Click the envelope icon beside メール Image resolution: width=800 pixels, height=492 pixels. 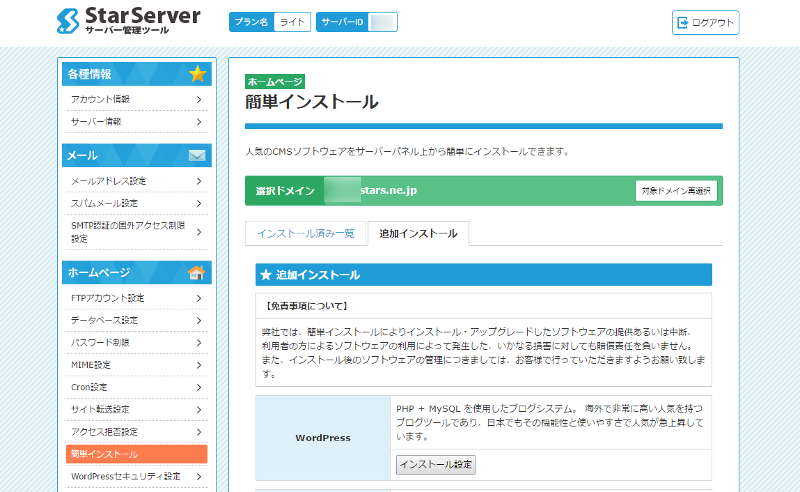pos(197,156)
